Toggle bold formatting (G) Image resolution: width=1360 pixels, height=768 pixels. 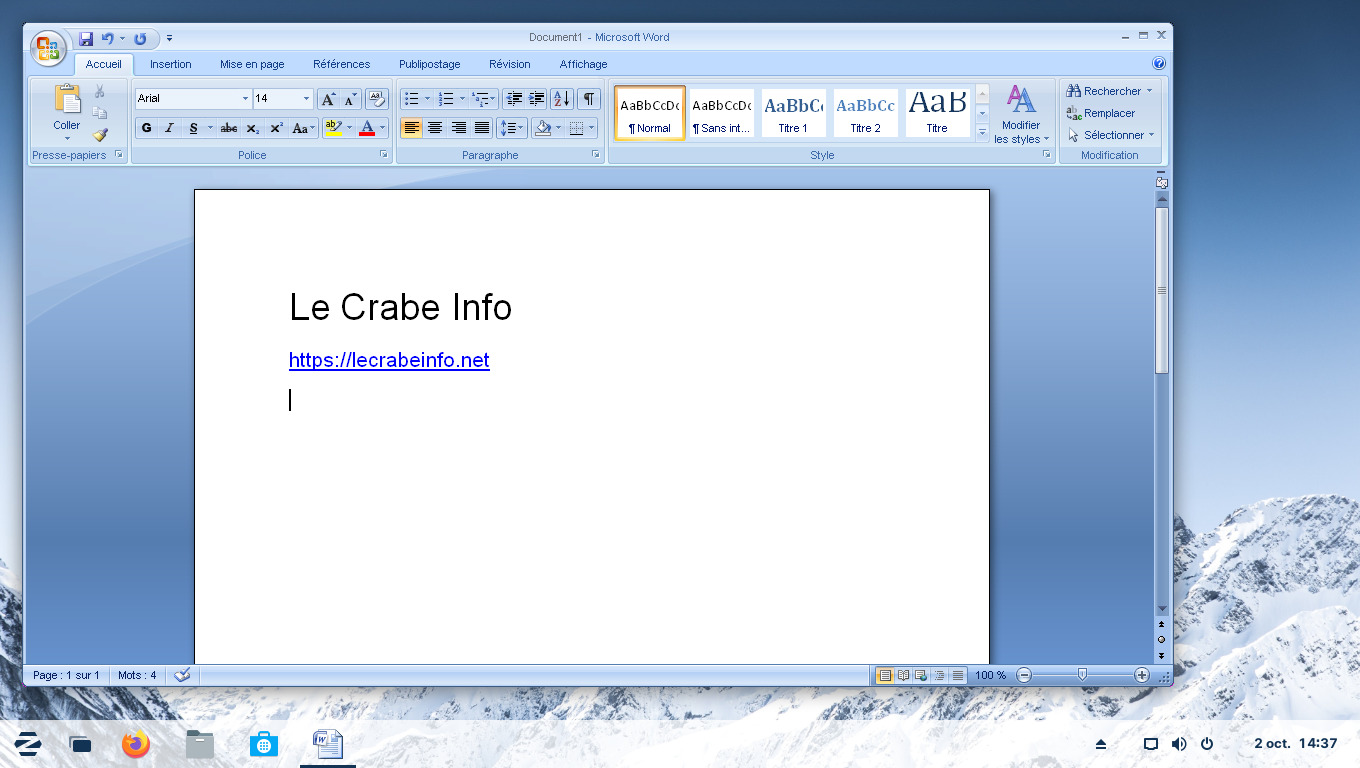pyautogui.click(x=147, y=128)
